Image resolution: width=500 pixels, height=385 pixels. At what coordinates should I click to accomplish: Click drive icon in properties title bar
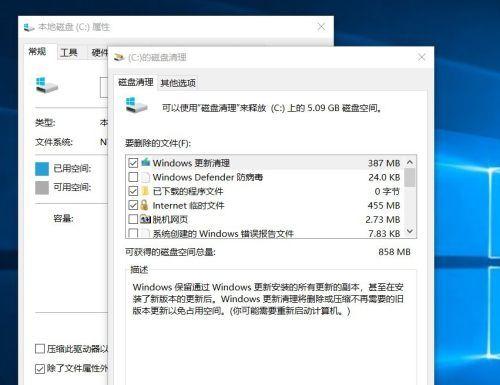point(29,27)
